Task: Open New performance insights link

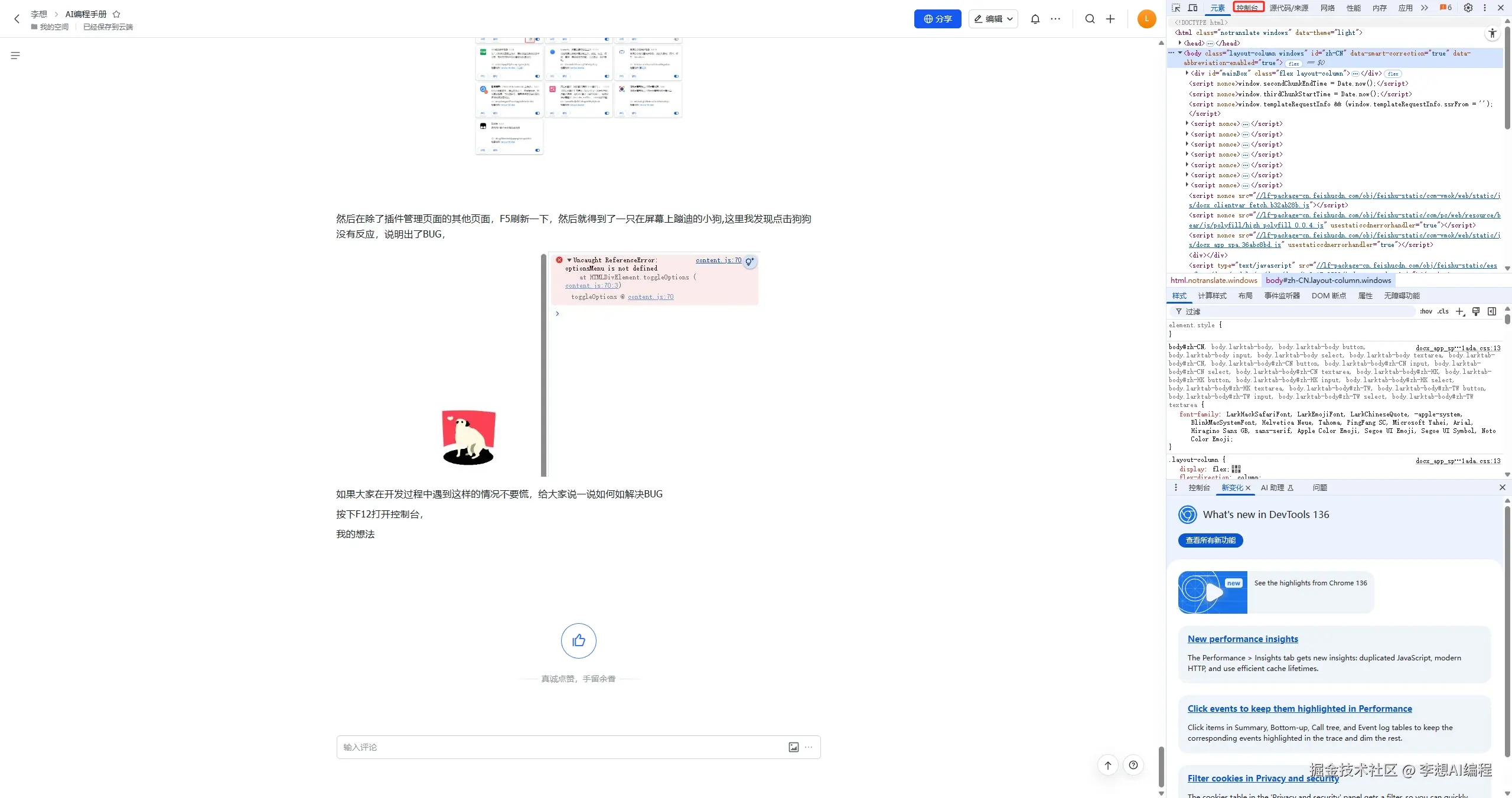Action: click(1243, 639)
